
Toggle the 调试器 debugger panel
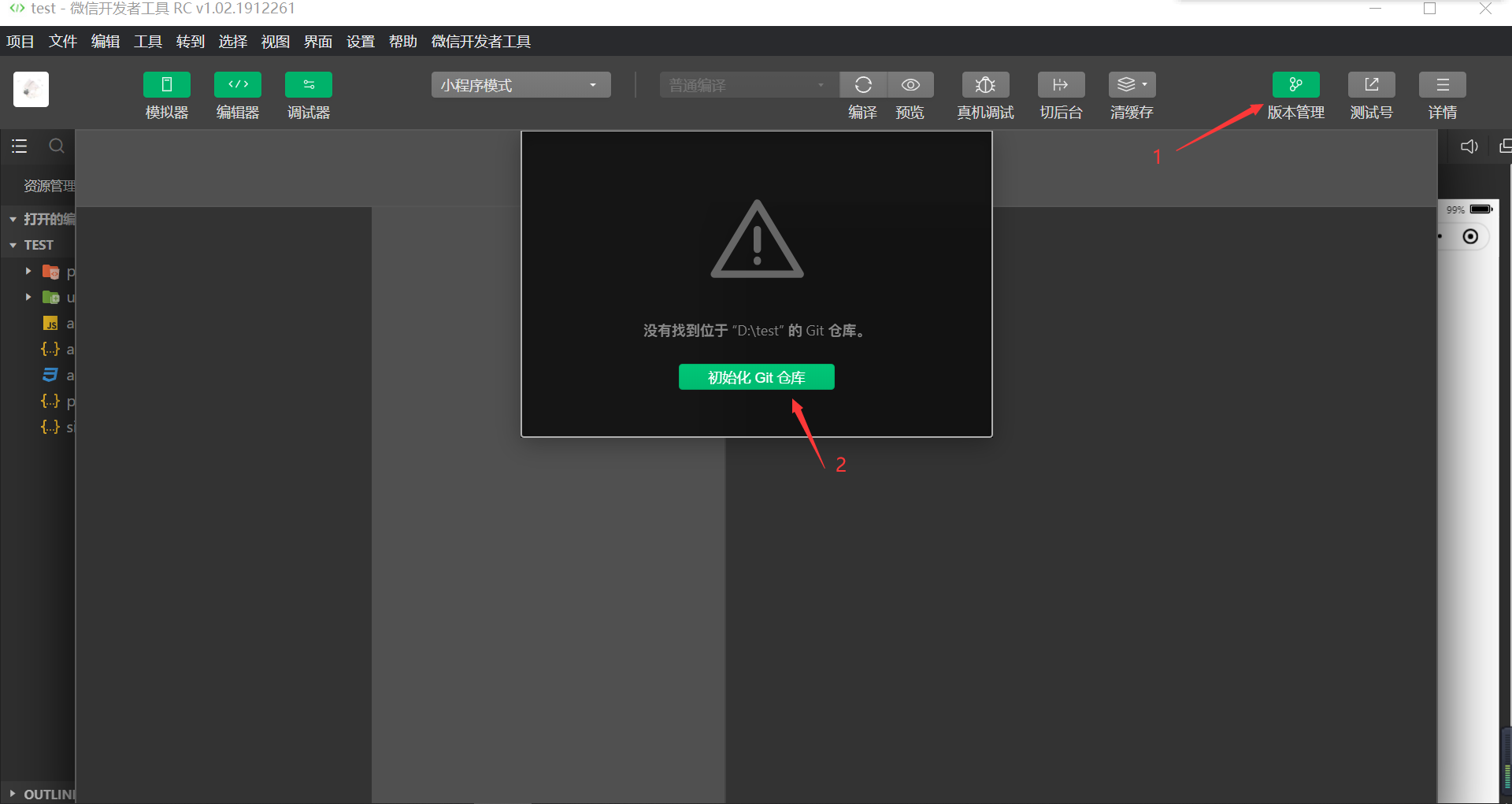coord(309,85)
